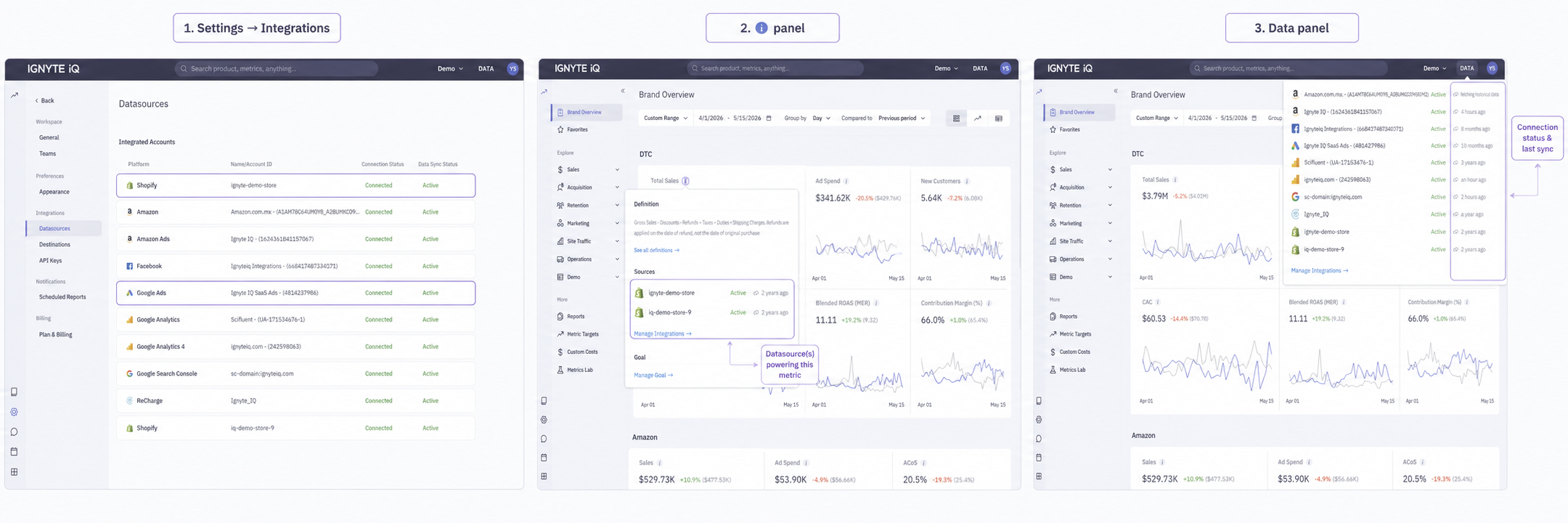
Task: Select the Google Search Console row
Action: coord(296,373)
